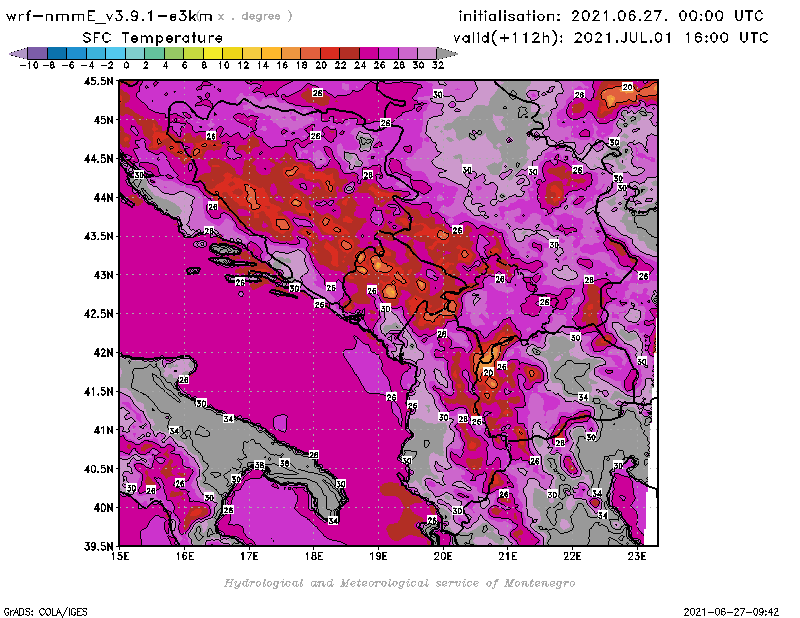Viewport: 800px width, 618px height.
Task: Click the 19E longitude axis label
Action: point(378,556)
